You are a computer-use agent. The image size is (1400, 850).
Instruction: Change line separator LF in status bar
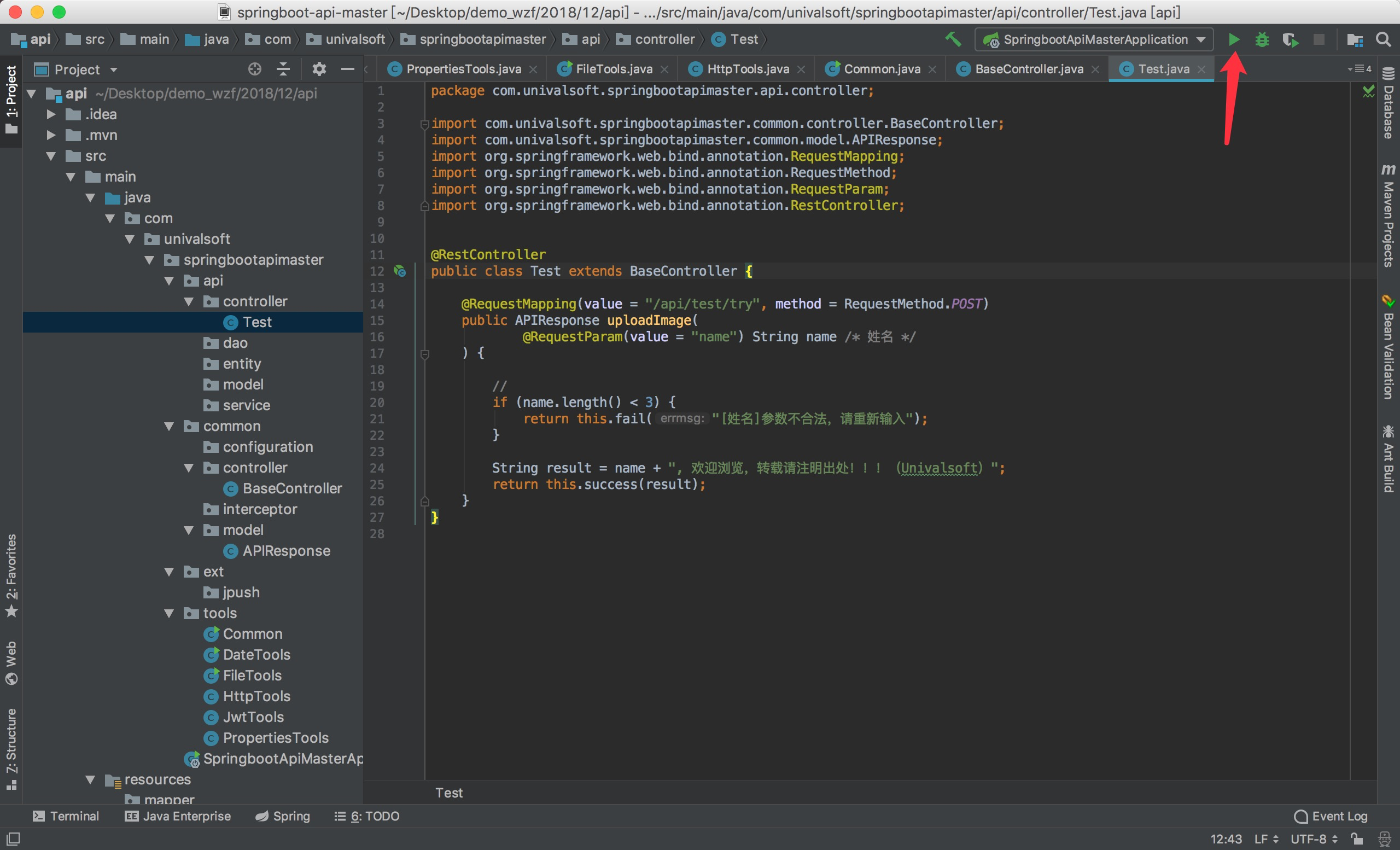(1266, 839)
